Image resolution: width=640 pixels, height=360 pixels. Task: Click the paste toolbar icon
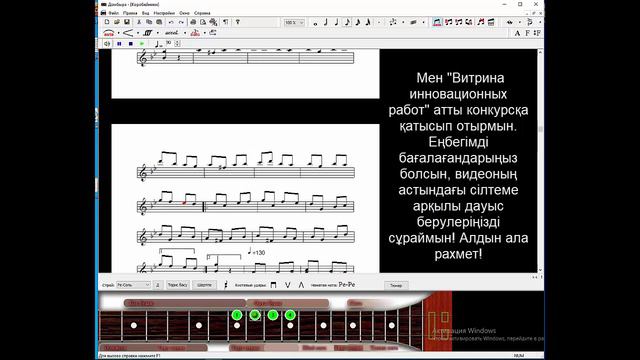159,22
